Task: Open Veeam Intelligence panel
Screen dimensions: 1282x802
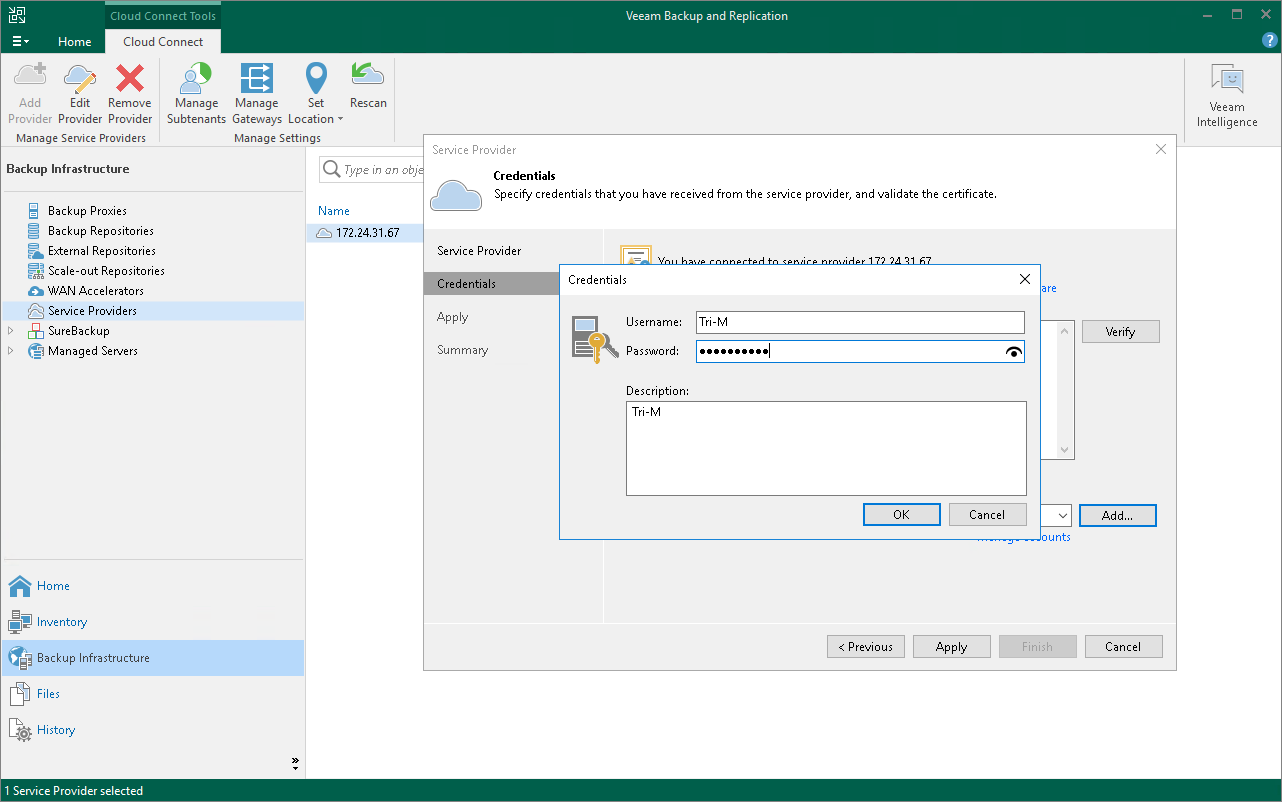Action: 1227,97
